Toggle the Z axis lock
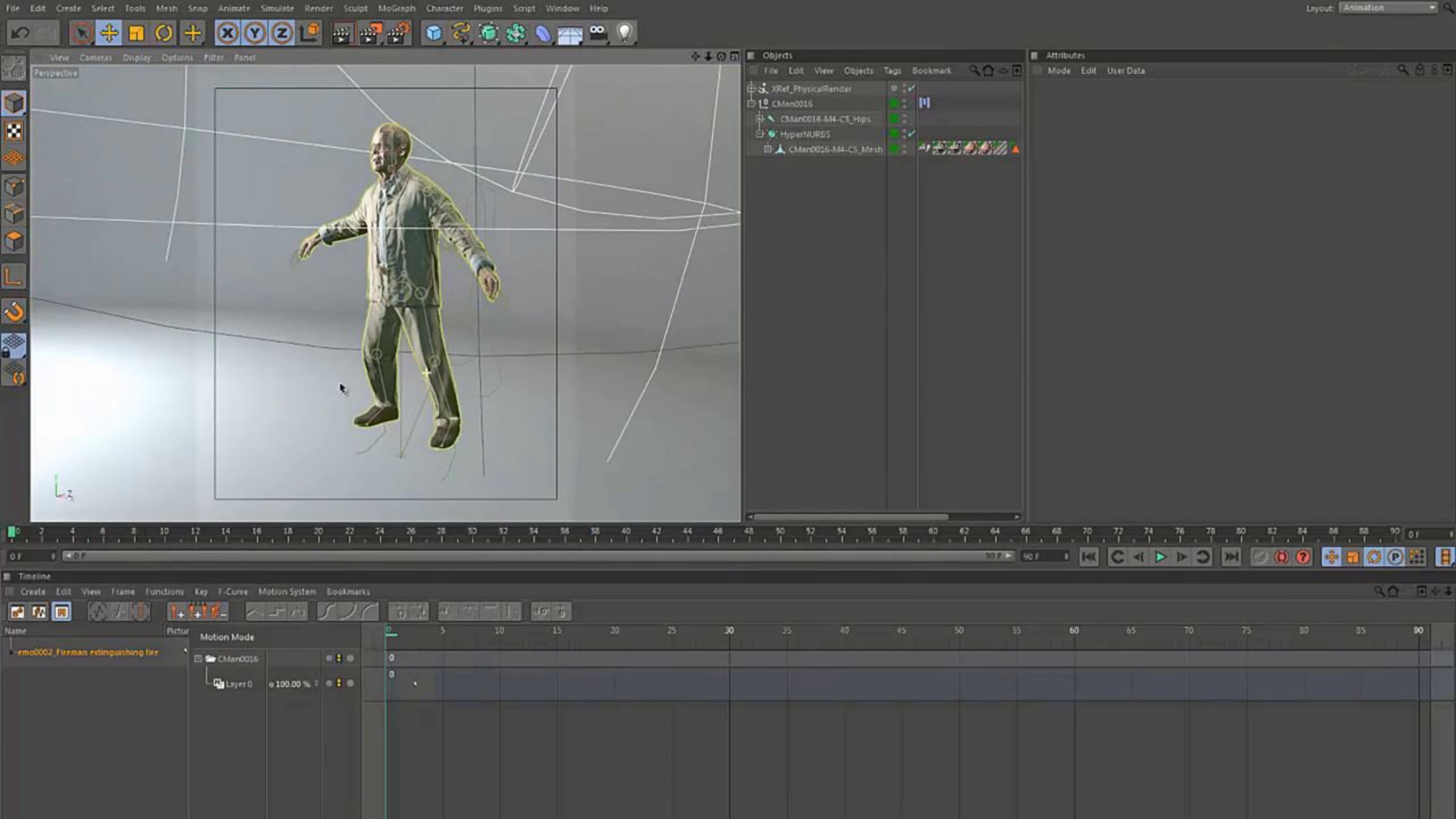 click(282, 33)
